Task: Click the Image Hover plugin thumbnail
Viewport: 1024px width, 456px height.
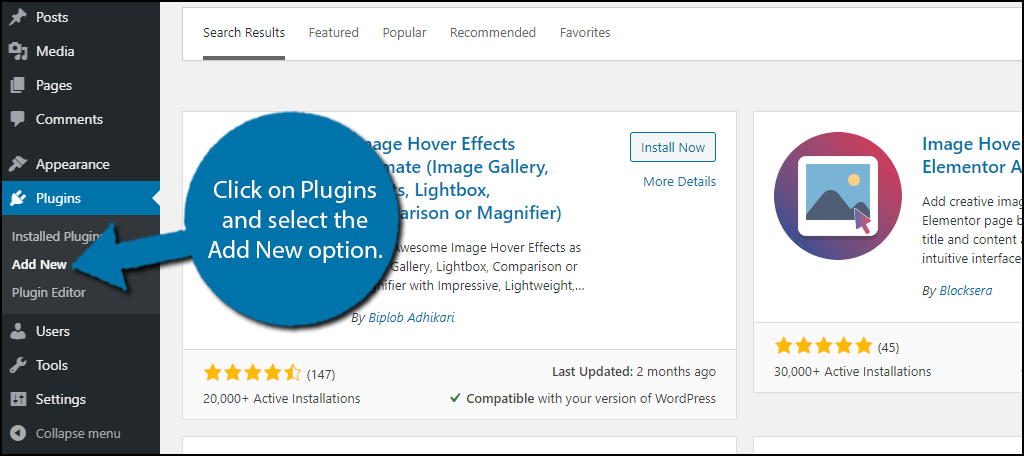Action: point(825,207)
